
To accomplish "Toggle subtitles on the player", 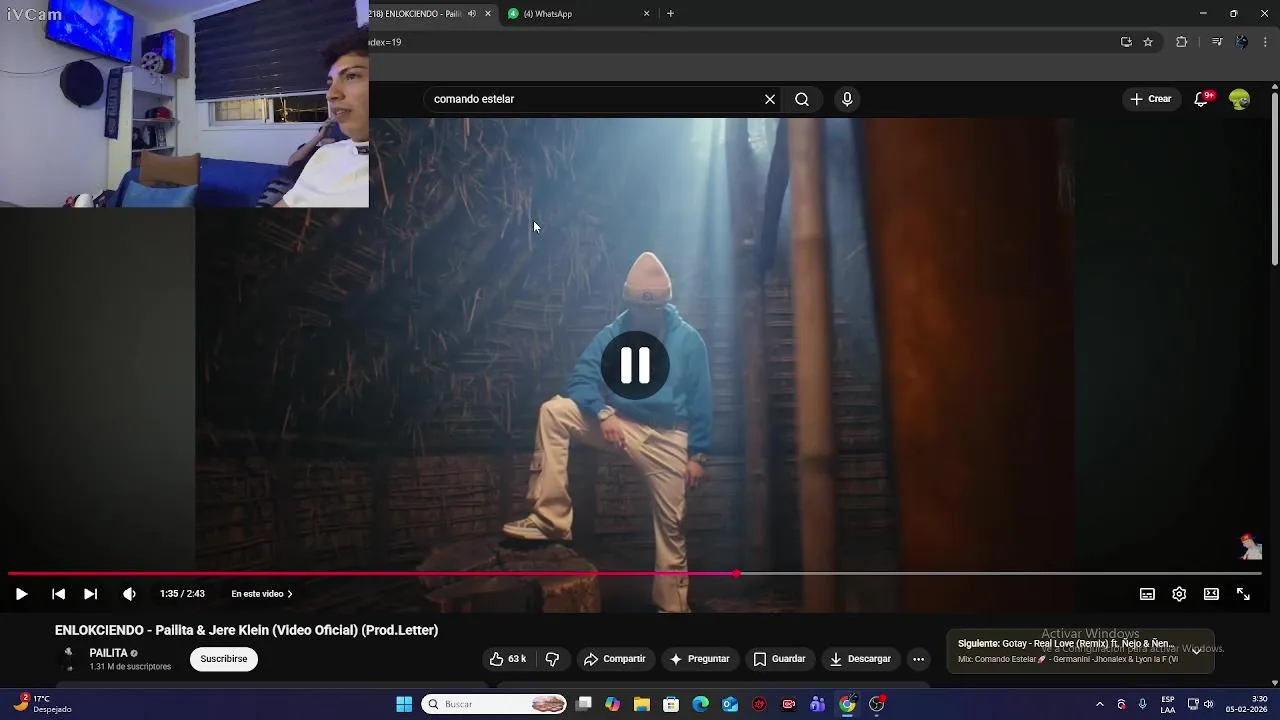I will 1147,594.
